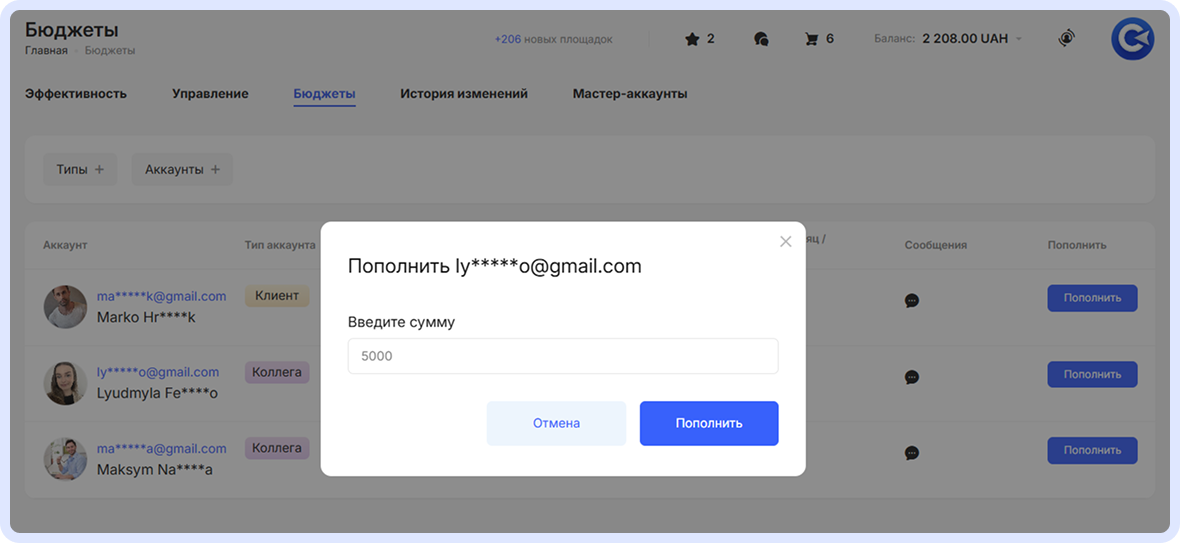Screen dimensions: 1180x543
Task: Add a filter with Типы plus
Action: [80, 170]
